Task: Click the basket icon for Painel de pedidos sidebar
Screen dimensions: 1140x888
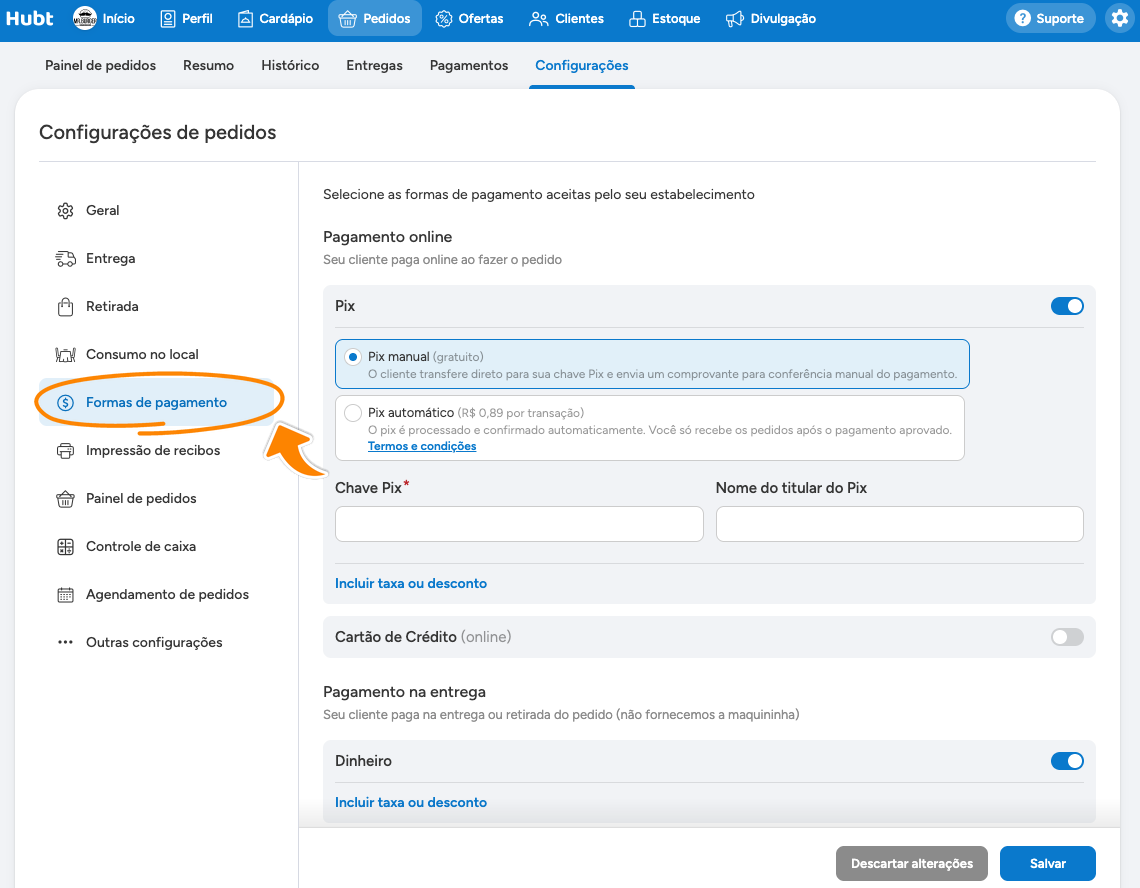Action: point(65,499)
